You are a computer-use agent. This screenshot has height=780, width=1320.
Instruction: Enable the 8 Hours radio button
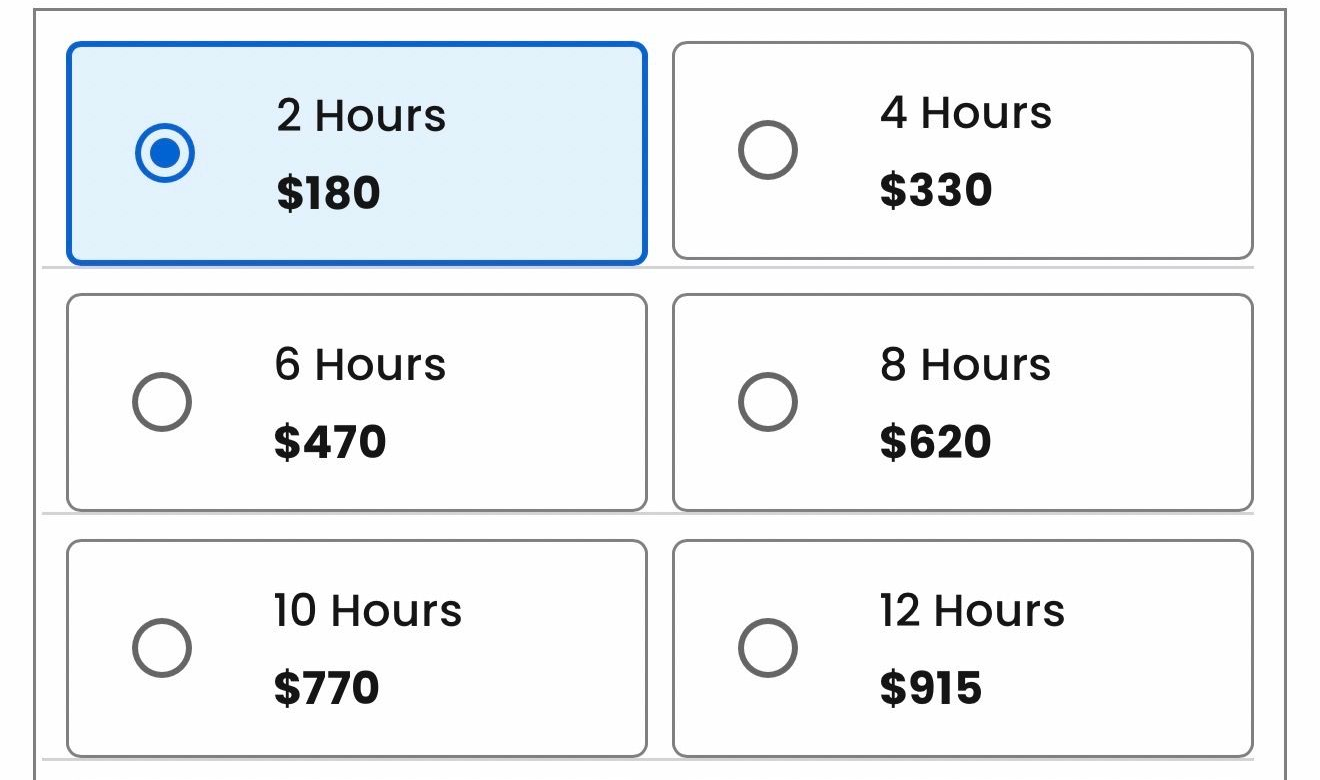pos(767,402)
